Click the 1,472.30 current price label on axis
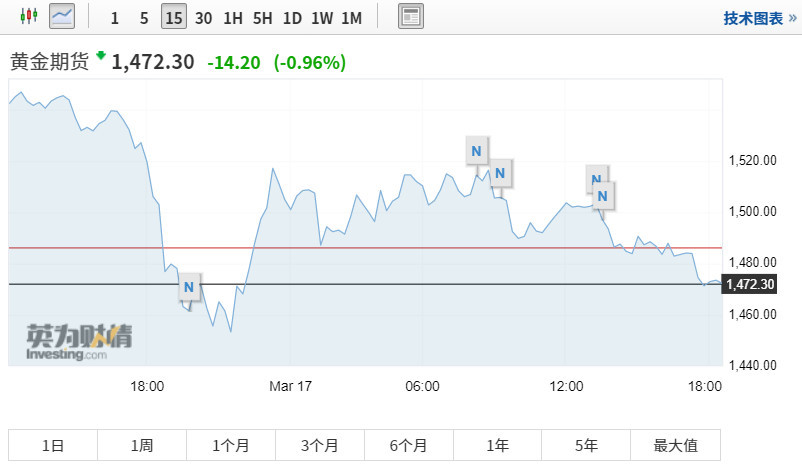The width and height of the screenshot is (802, 473). click(750, 285)
